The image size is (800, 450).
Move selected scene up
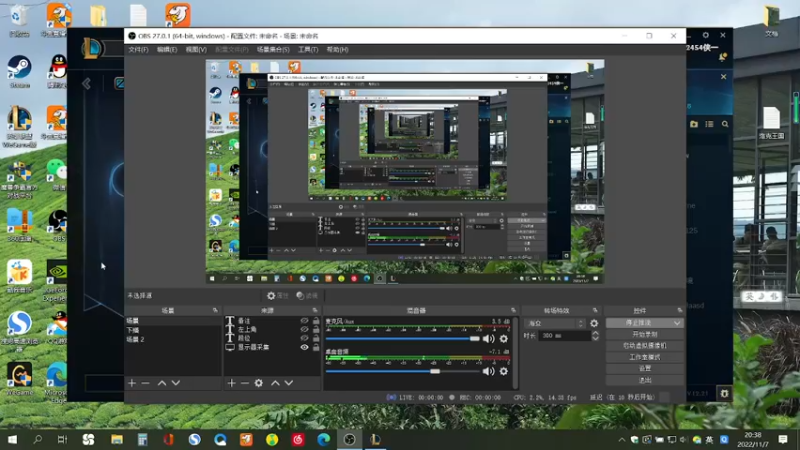162,383
